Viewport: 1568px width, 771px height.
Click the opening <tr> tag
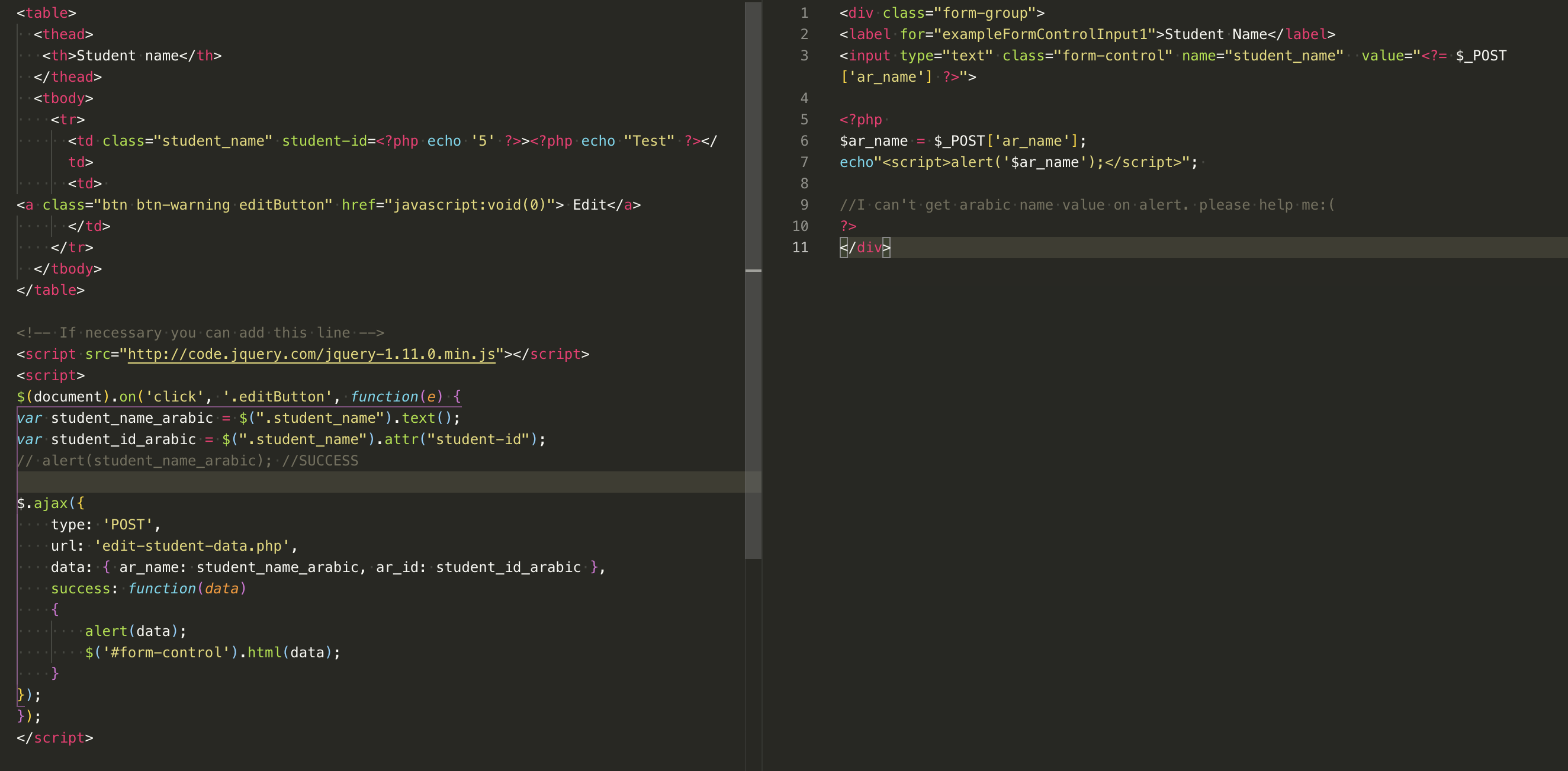pos(68,119)
